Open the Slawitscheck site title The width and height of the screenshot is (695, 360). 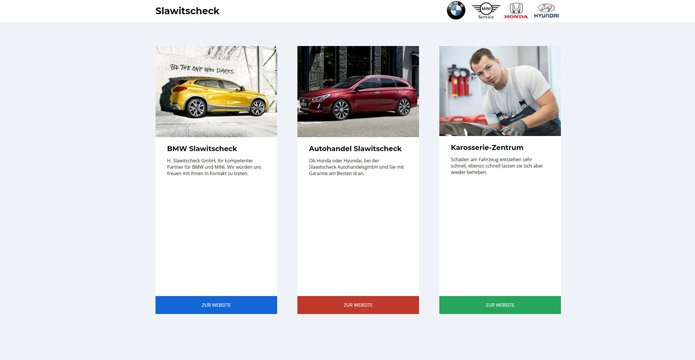(187, 11)
